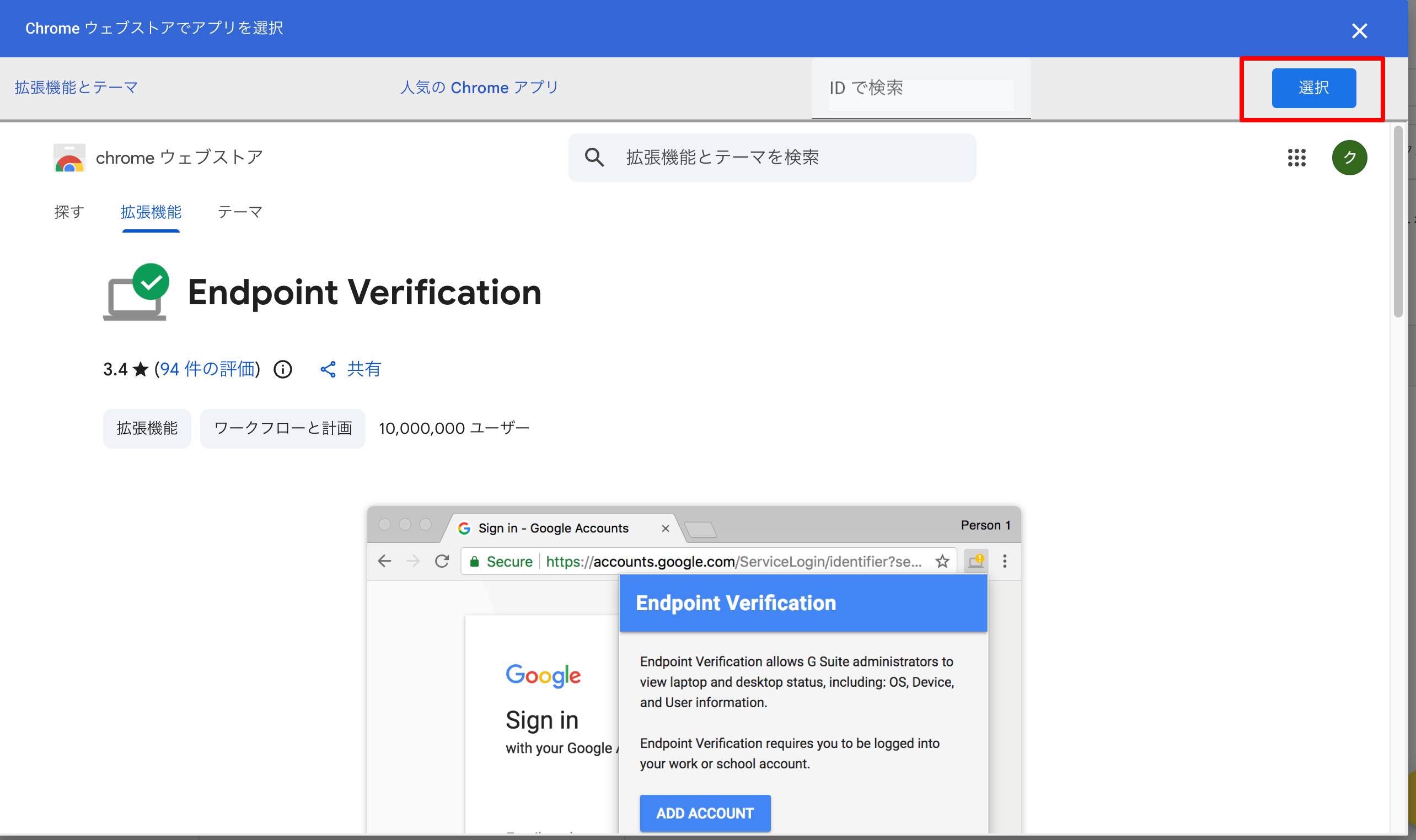Click the preview tab close x
This screenshot has width=1416, height=840.
(665, 528)
